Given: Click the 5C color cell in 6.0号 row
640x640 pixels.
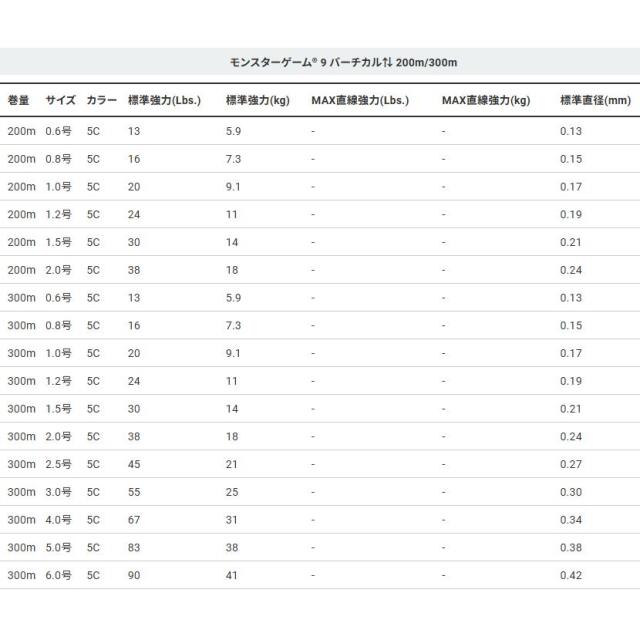Looking at the screenshot, I should pyautogui.click(x=93, y=575).
